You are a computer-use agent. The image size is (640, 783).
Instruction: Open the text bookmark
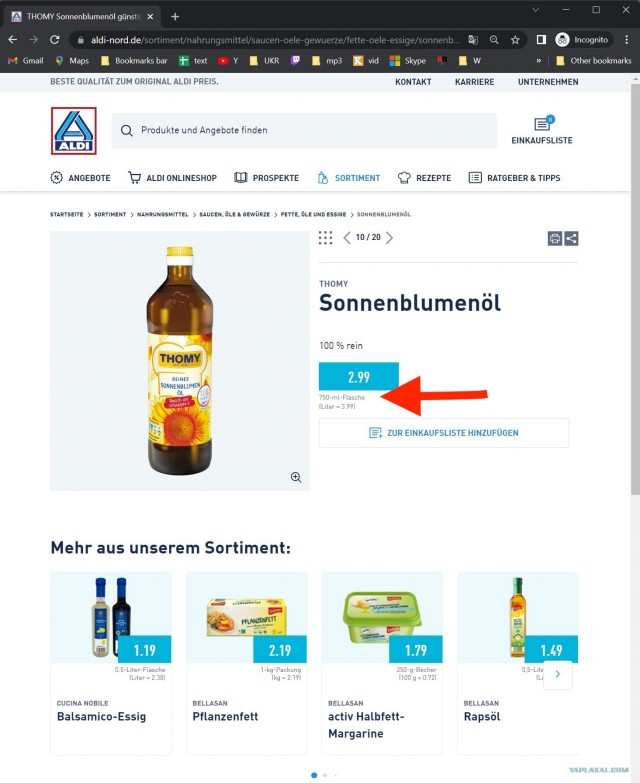(193, 60)
